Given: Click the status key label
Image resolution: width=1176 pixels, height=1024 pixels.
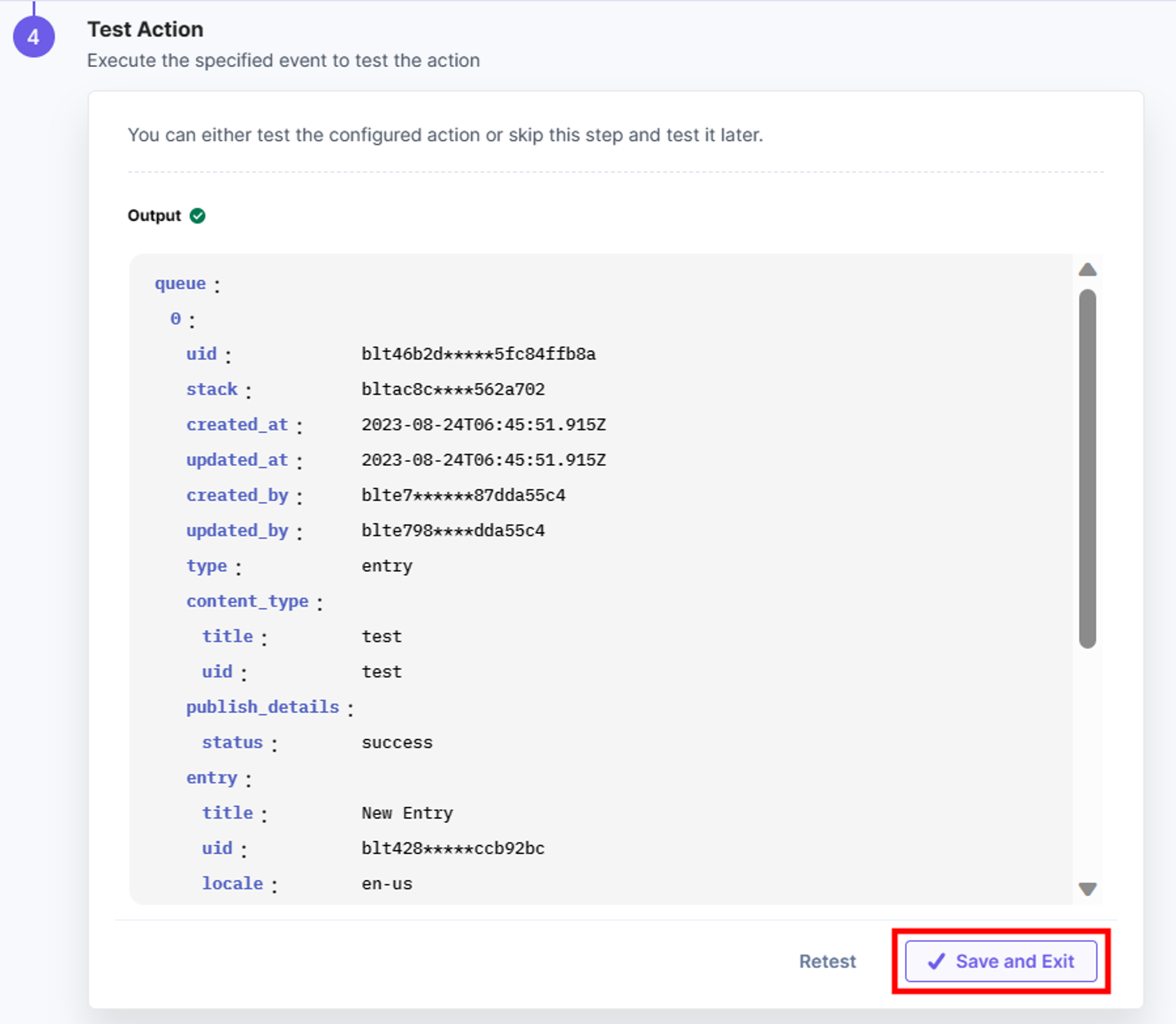Looking at the screenshot, I should tap(232, 742).
